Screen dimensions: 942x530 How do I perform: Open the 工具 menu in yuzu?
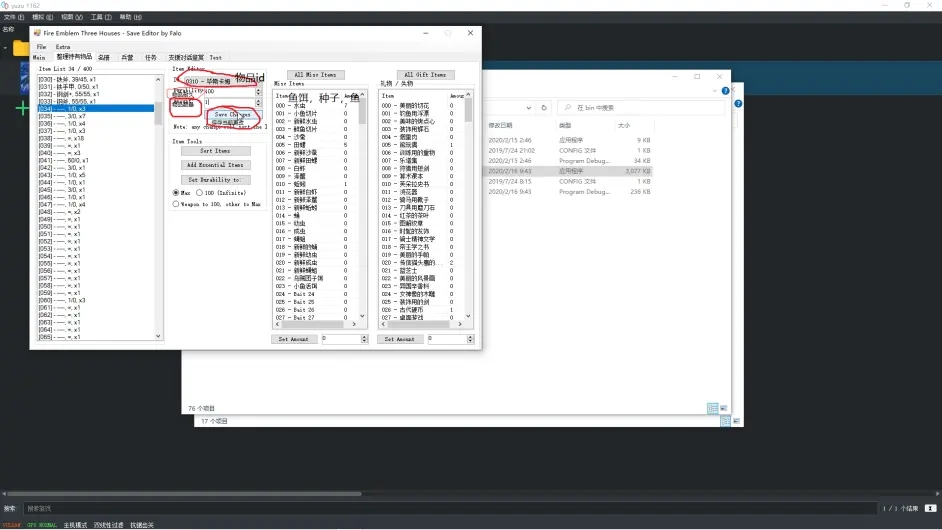100,17
